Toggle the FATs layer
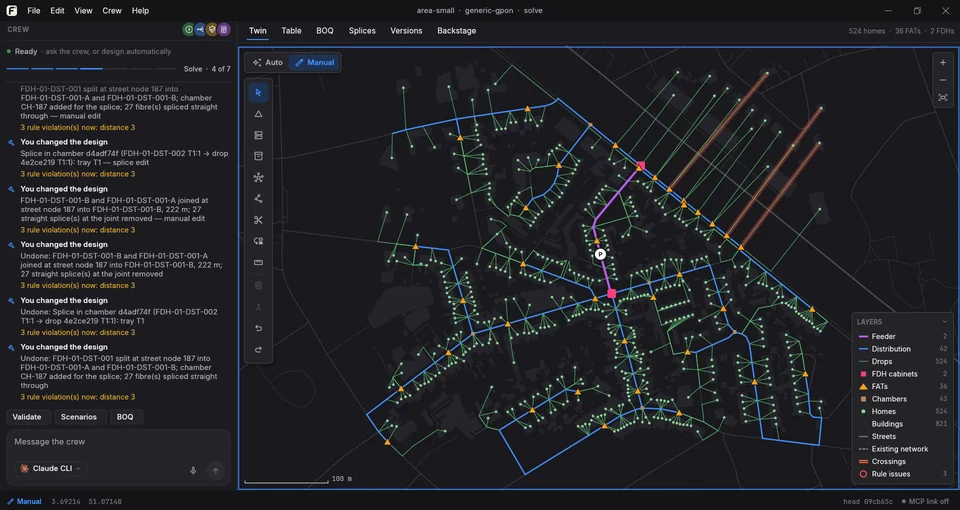960x510 pixels. 902,386
